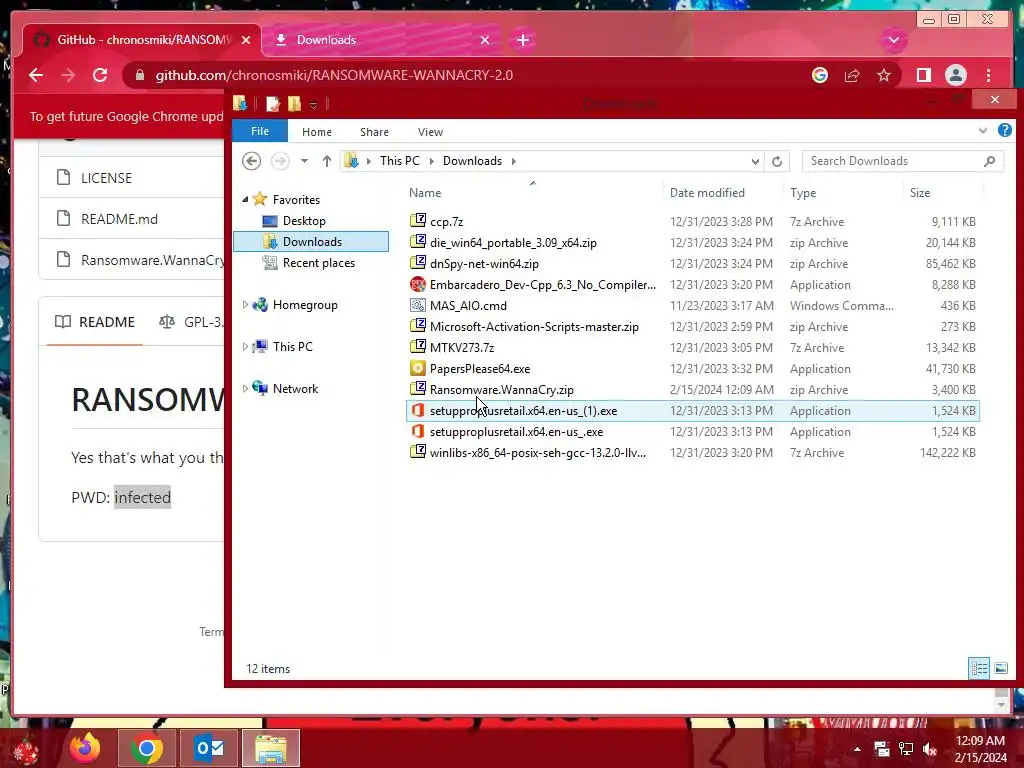Open Chrome share page icon
1024x768 pixels.
pos(852,76)
